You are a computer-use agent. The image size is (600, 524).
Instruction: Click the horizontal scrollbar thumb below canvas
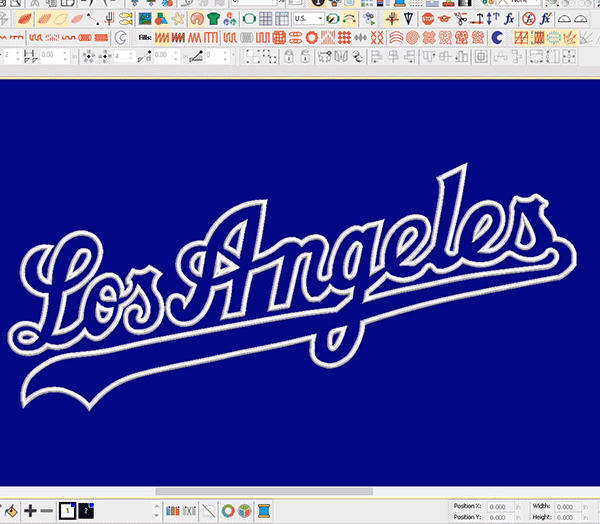264,491
